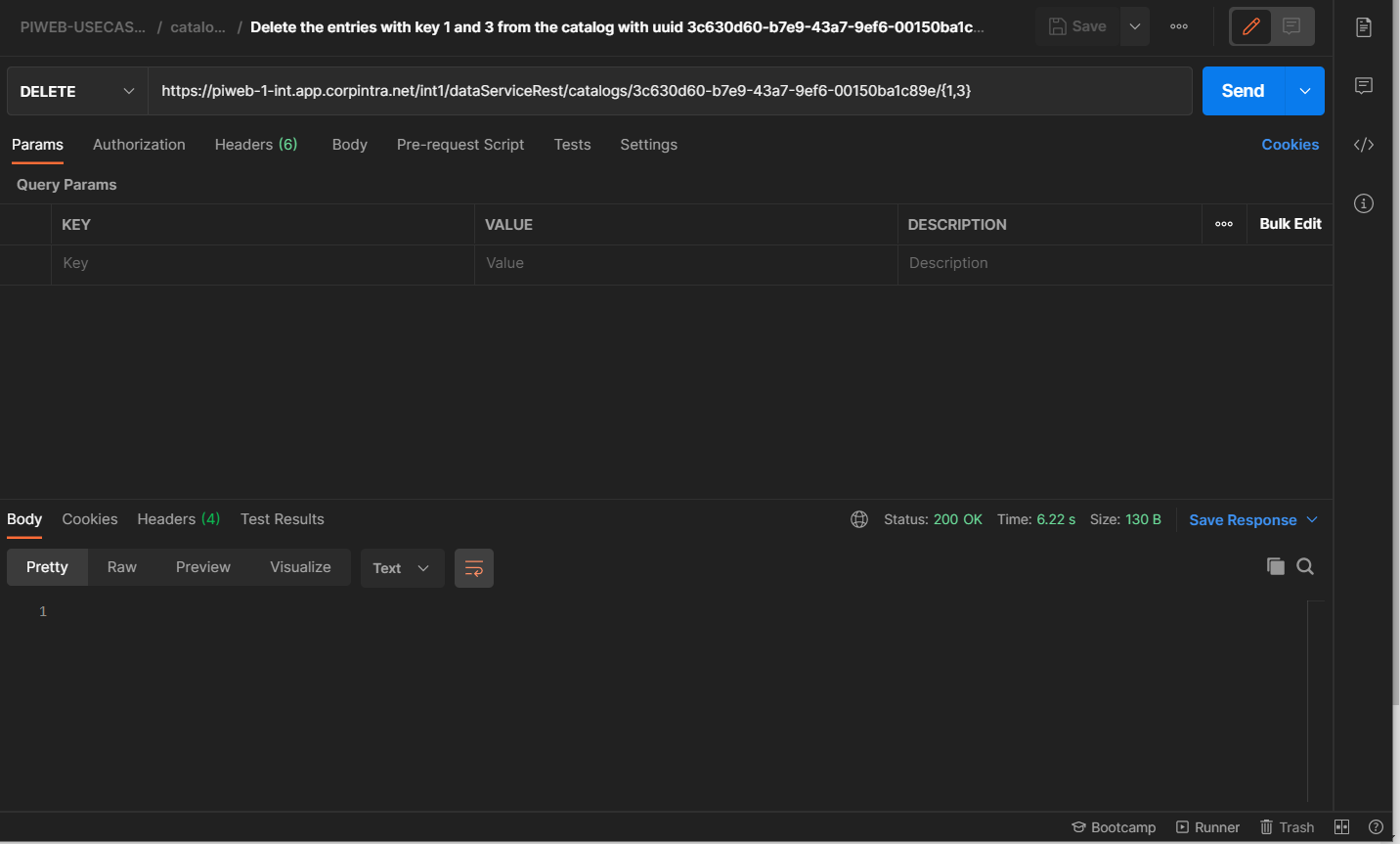This screenshot has width=1400, height=844.
Task: Open the Collection Runner from status bar
Action: pyautogui.click(x=1208, y=826)
